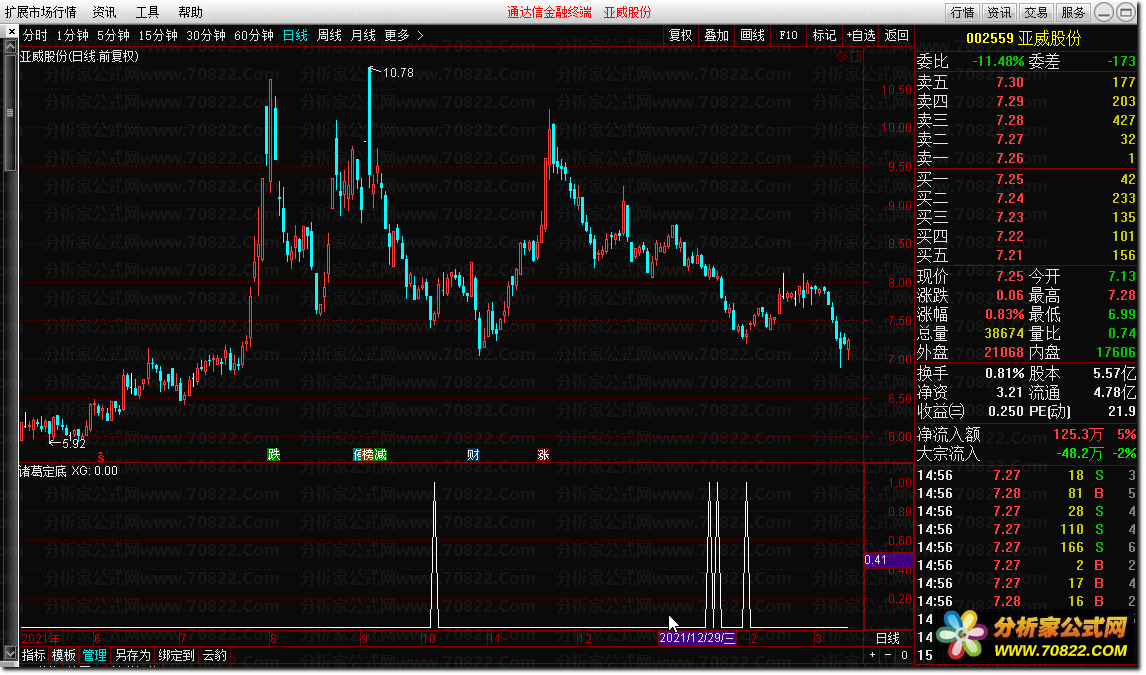Click the red diamond icon above price axis

coord(841,56)
